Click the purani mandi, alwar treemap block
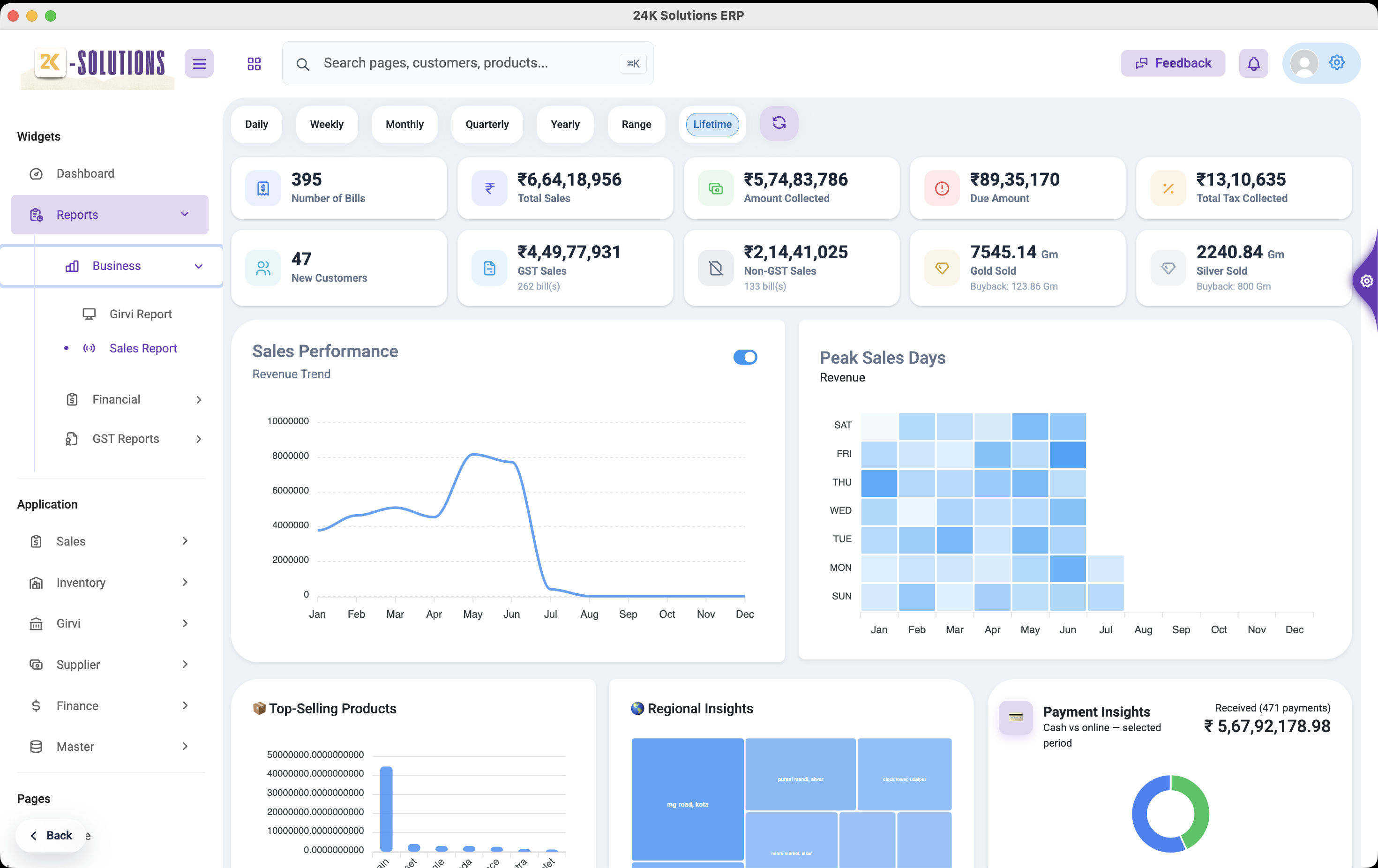The image size is (1378, 868). click(801, 774)
